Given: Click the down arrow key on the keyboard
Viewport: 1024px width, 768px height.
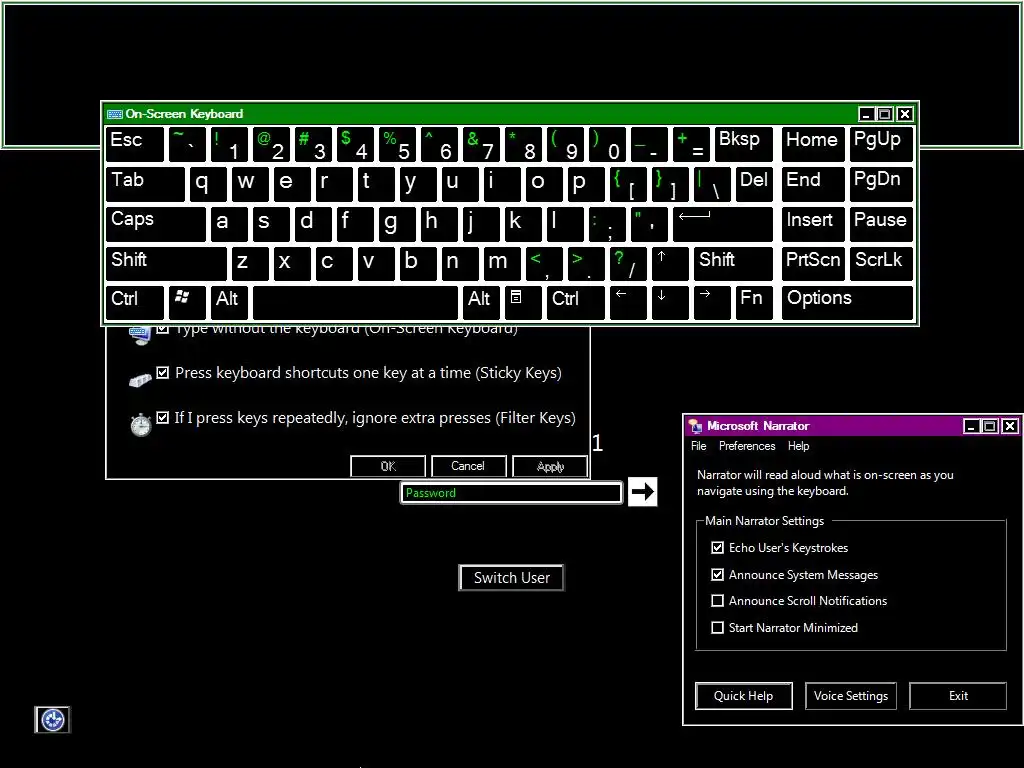Looking at the screenshot, I should 670,302.
